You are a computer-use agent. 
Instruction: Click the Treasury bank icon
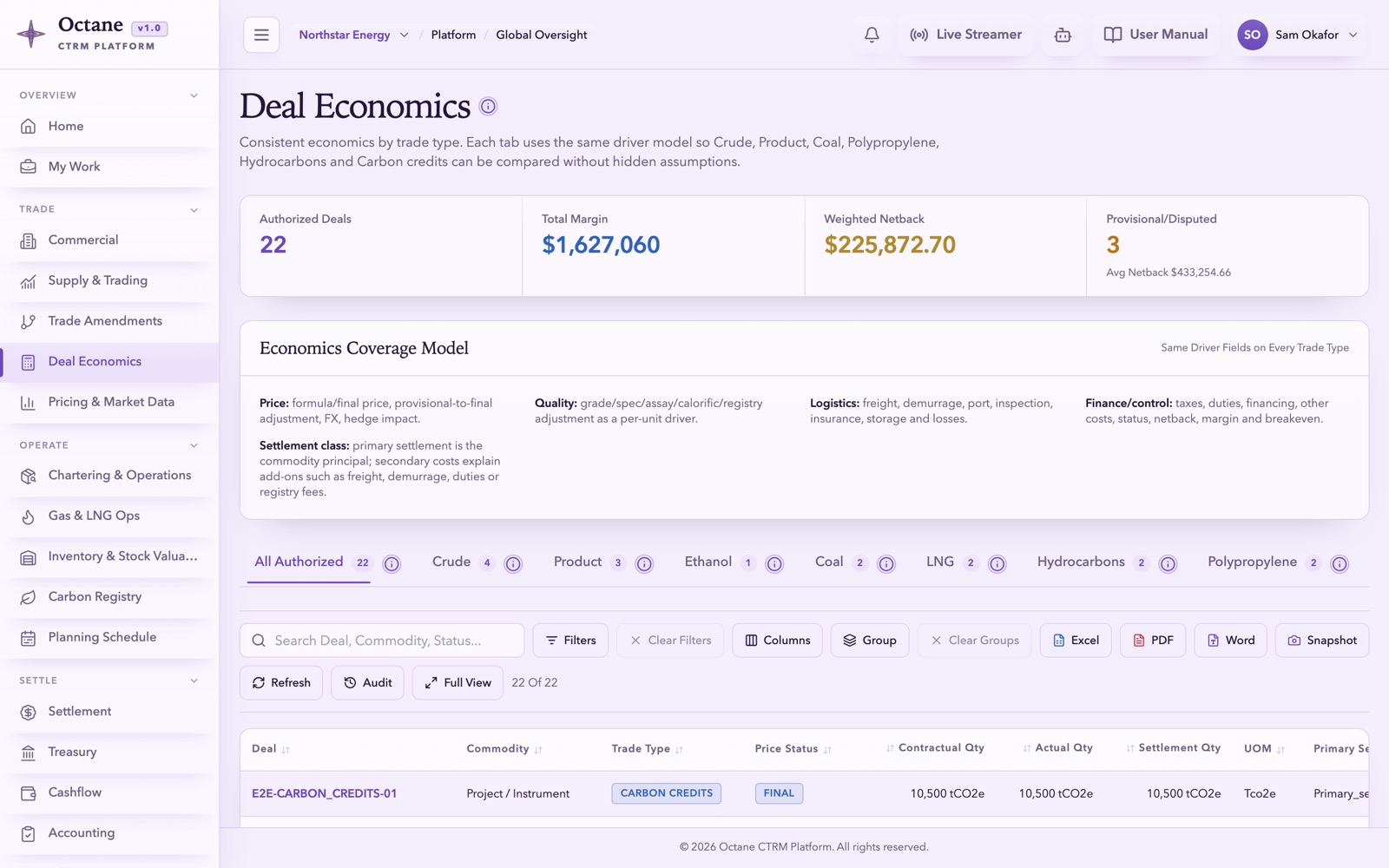29,753
